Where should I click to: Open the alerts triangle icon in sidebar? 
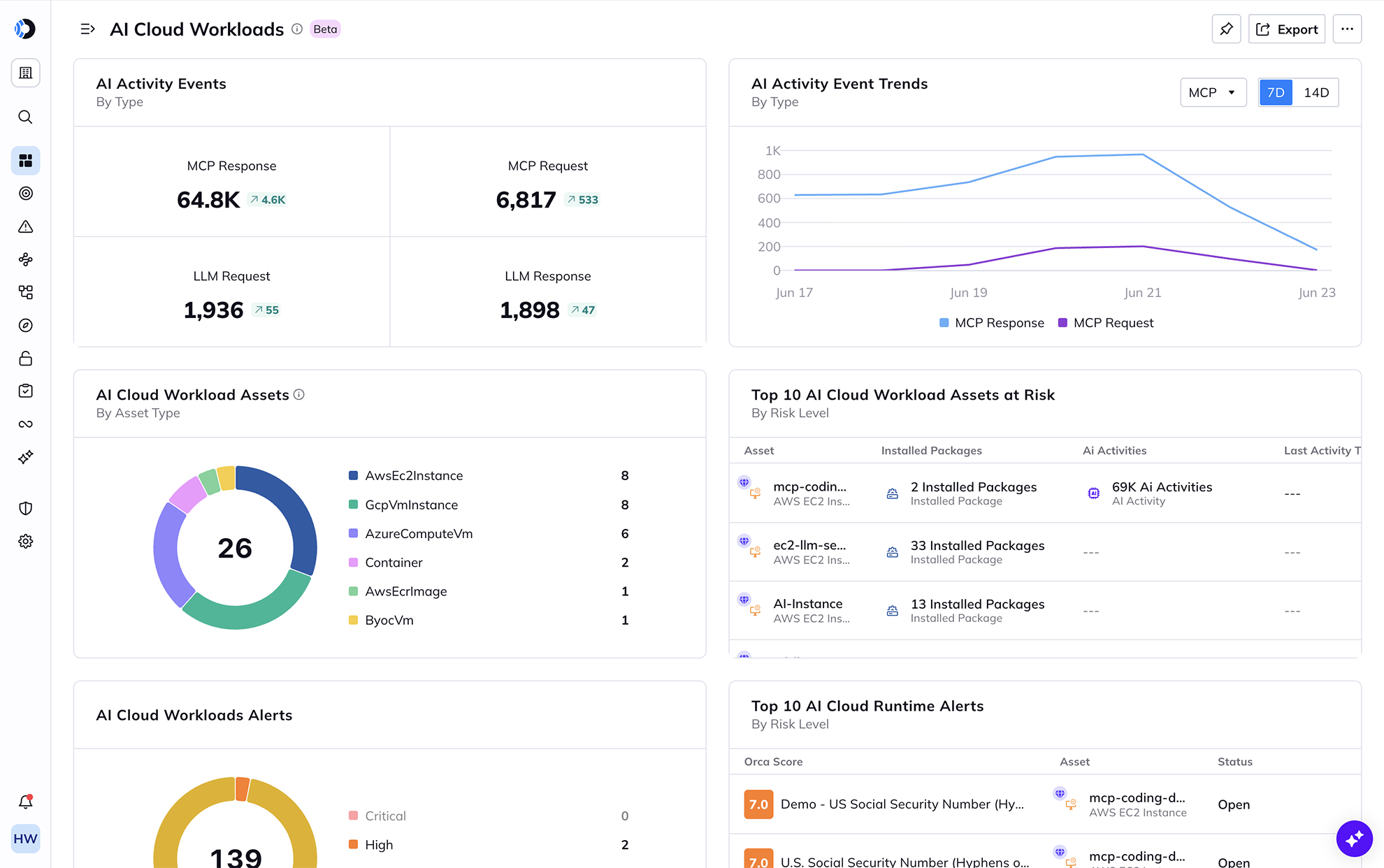tap(25, 226)
